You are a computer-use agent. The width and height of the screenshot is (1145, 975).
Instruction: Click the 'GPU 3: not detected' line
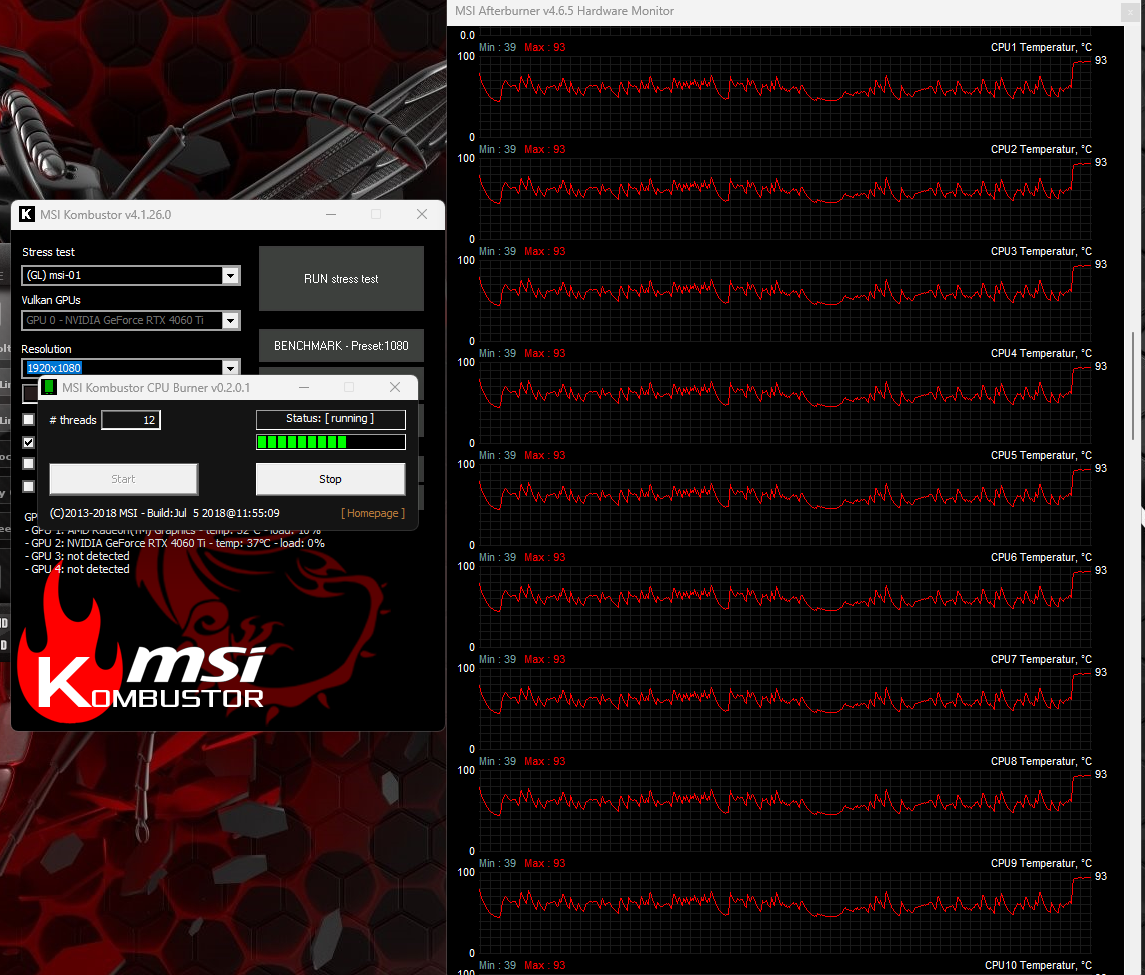click(x=77, y=556)
